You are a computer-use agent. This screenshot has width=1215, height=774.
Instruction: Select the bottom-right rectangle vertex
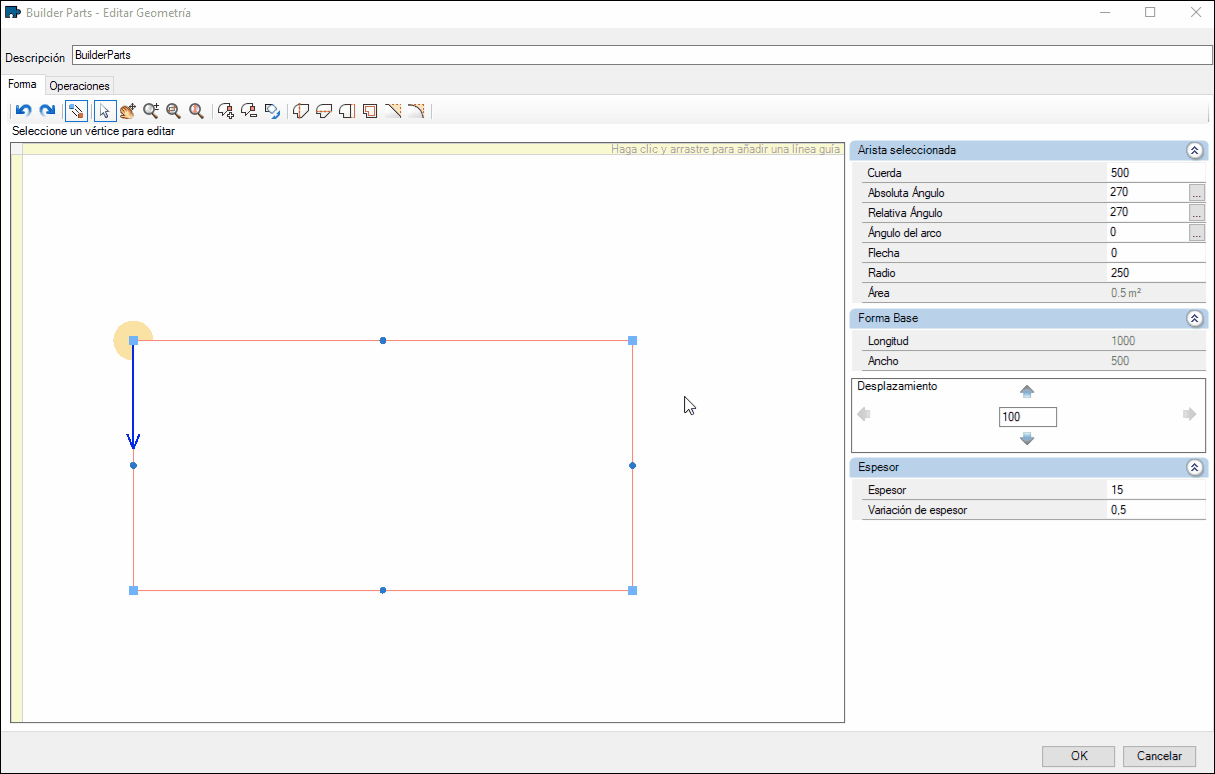click(x=633, y=591)
